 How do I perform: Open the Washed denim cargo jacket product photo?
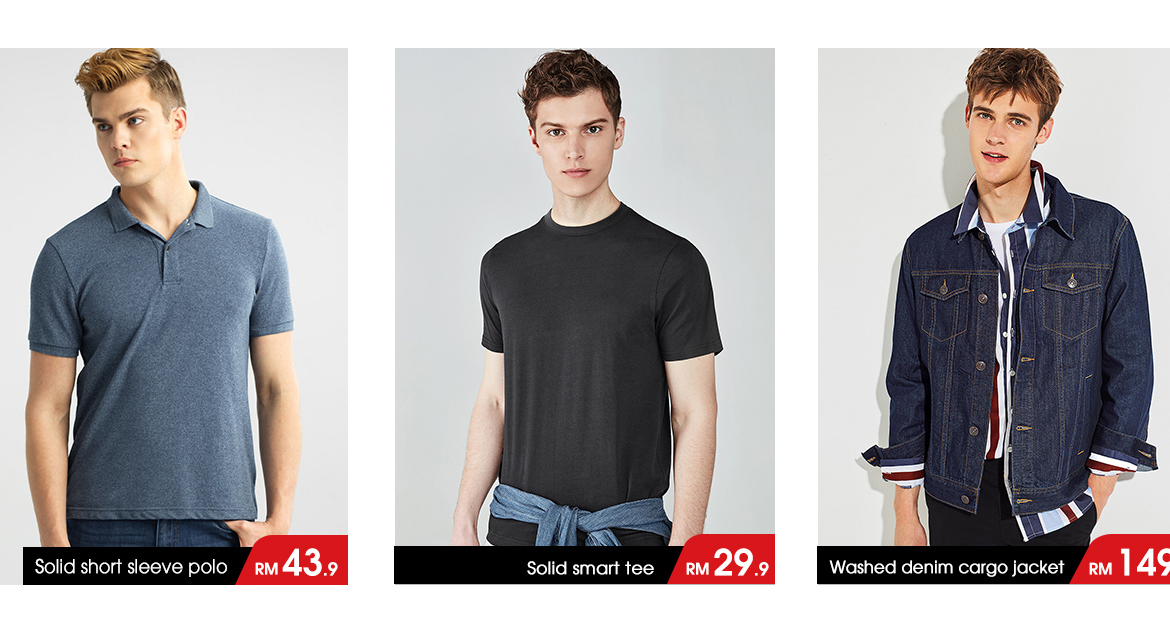tap(994, 297)
